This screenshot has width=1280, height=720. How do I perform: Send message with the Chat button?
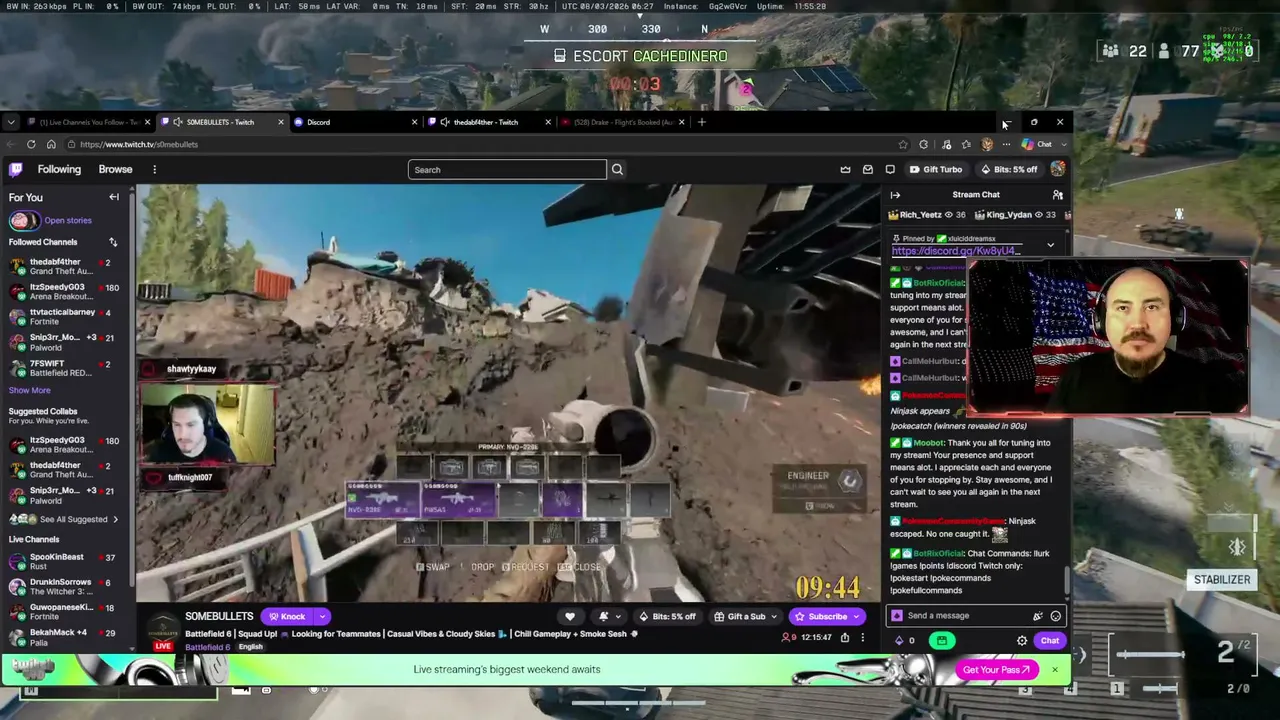(1049, 641)
